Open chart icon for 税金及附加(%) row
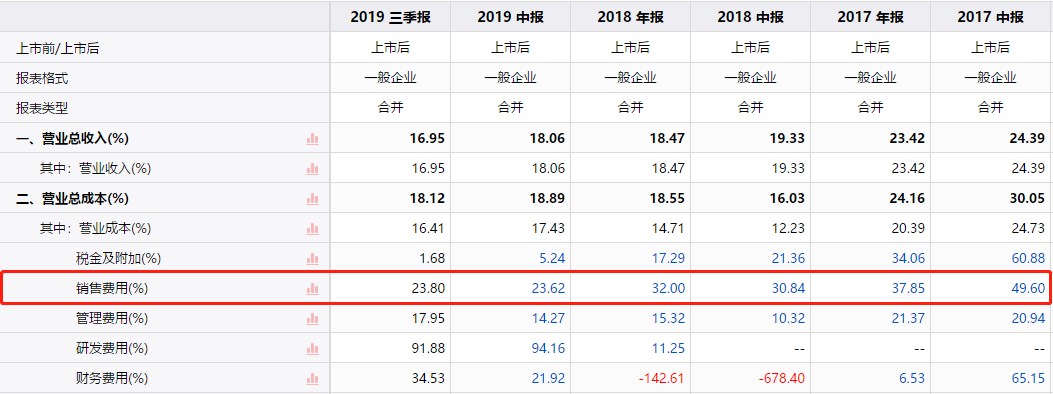This screenshot has width=1053, height=394. (312, 258)
